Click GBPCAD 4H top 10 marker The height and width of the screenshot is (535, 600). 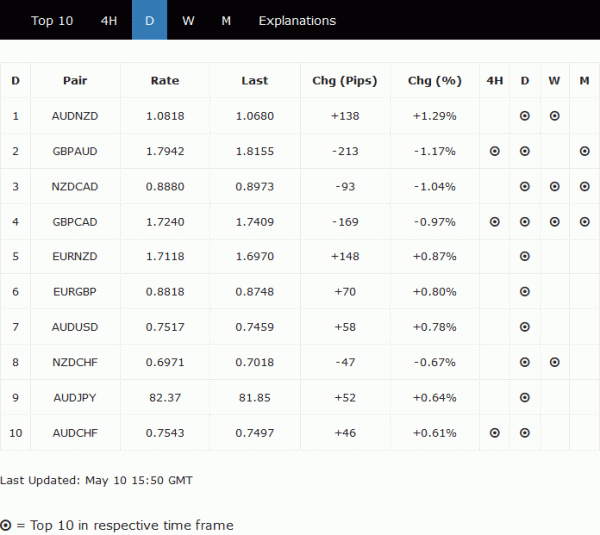(x=494, y=221)
